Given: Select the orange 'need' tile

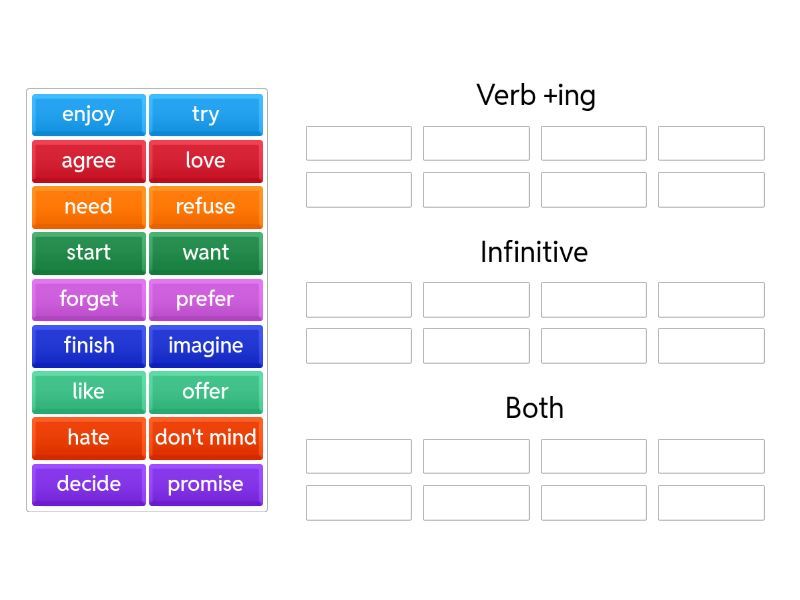Looking at the screenshot, I should (88, 207).
